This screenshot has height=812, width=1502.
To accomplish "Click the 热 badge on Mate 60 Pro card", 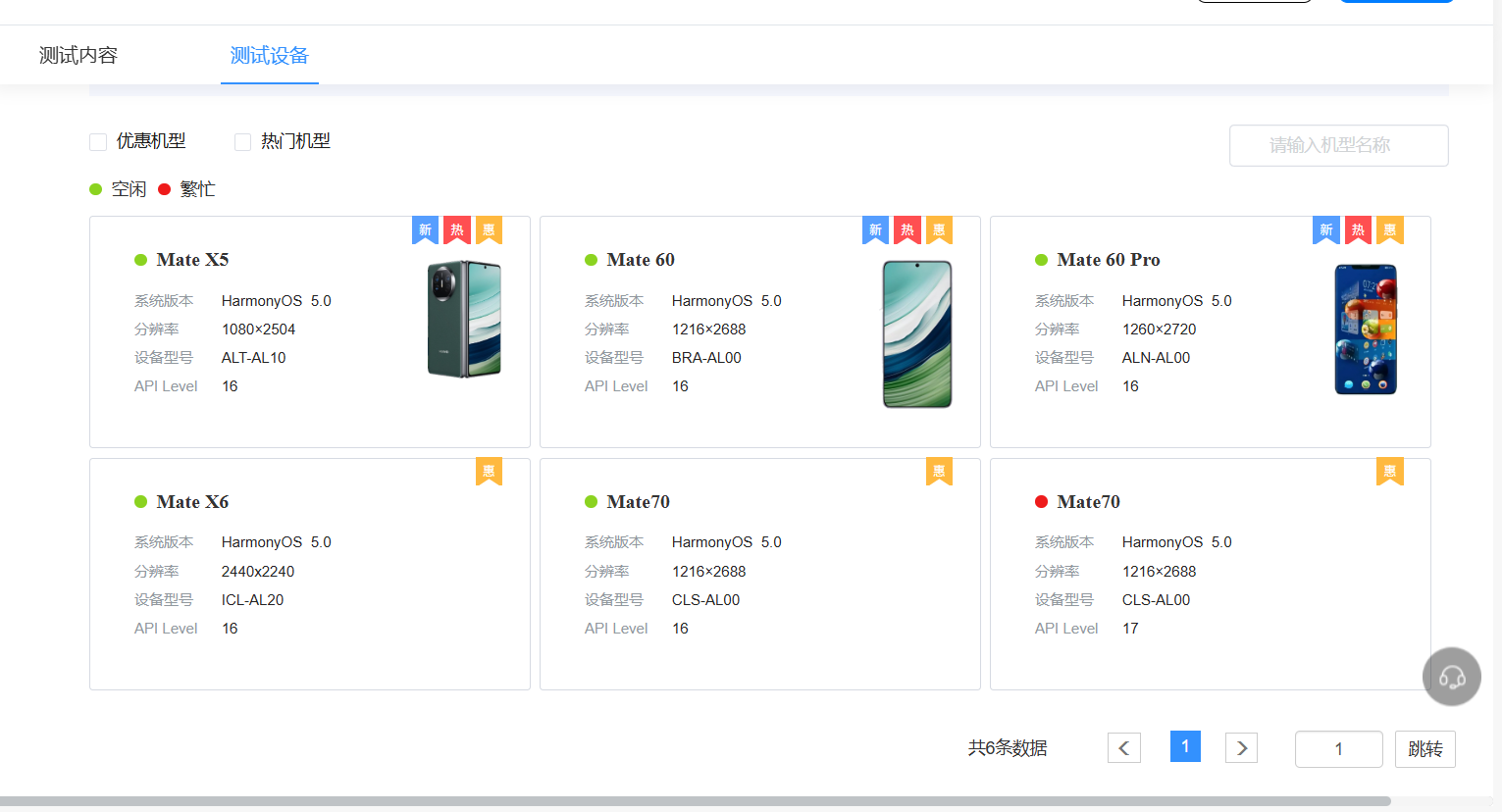I will coord(1358,230).
